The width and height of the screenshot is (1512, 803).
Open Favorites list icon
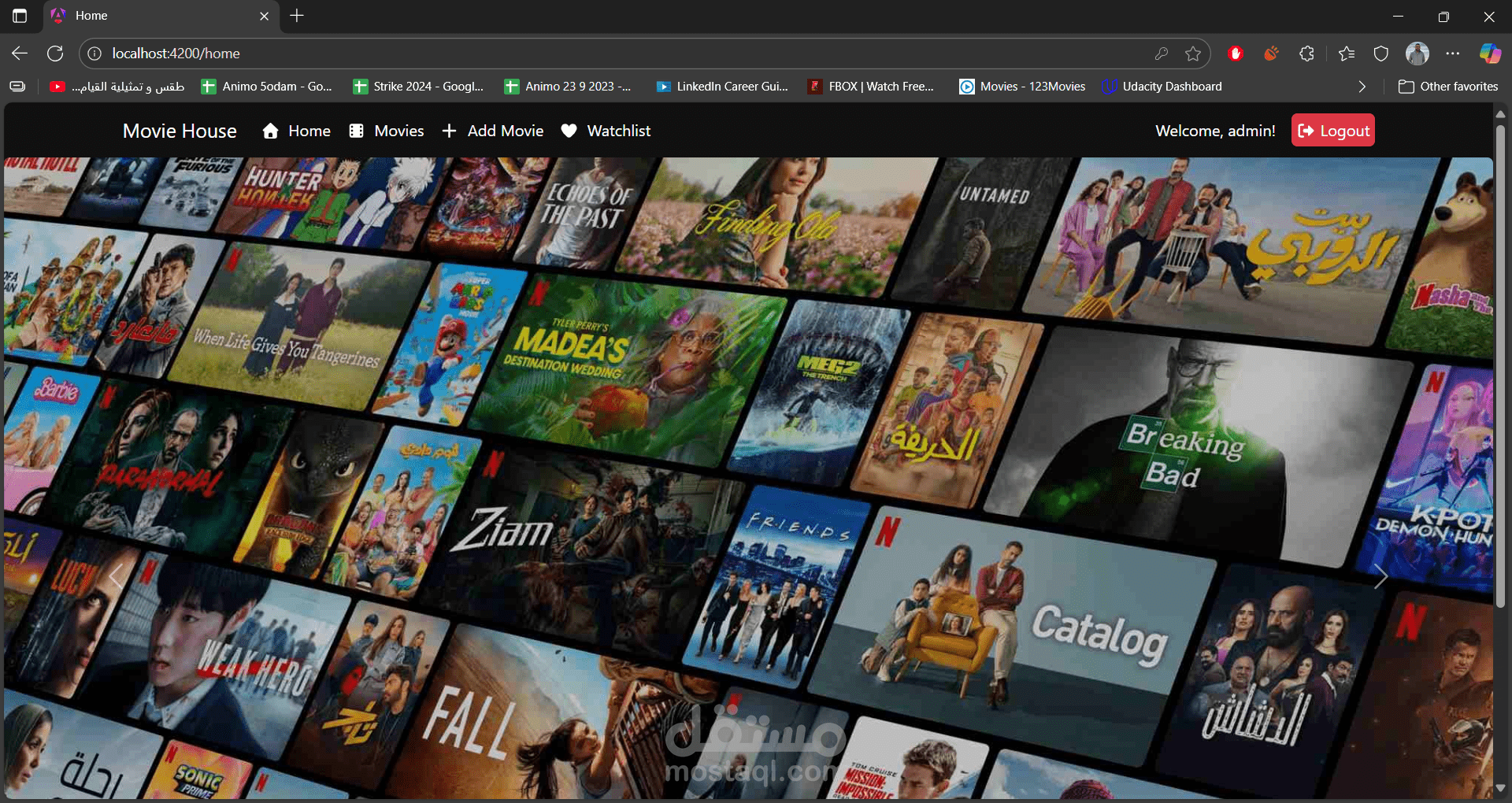1347,54
